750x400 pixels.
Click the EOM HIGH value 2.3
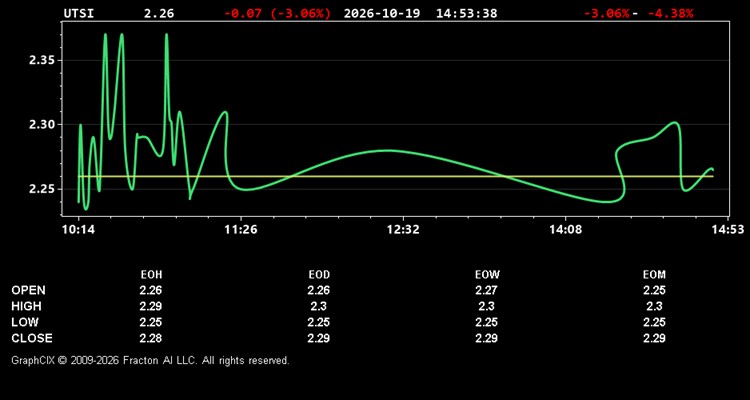pyautogui.click(x=654, y=306)
